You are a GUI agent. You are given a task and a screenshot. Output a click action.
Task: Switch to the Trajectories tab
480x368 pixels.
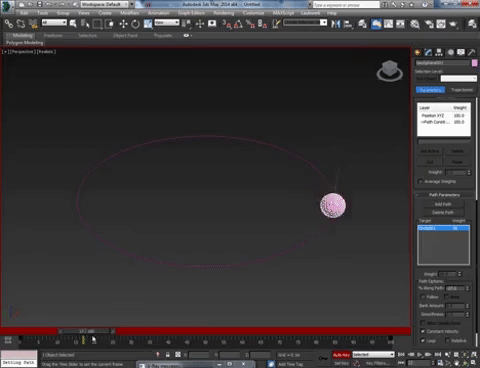(462, 90)
